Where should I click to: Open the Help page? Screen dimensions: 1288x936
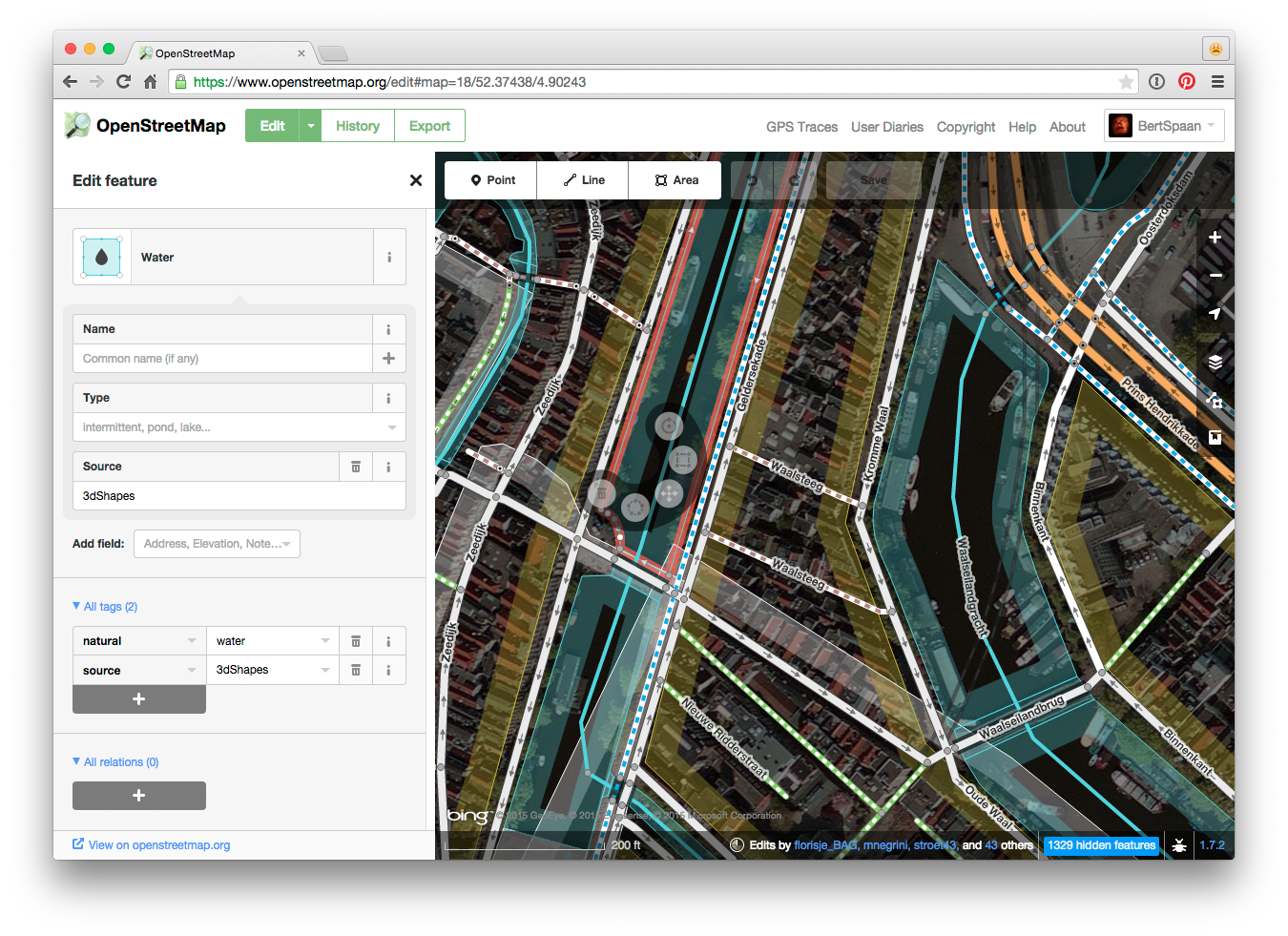pyautogui.click(x=1022, y=127)
